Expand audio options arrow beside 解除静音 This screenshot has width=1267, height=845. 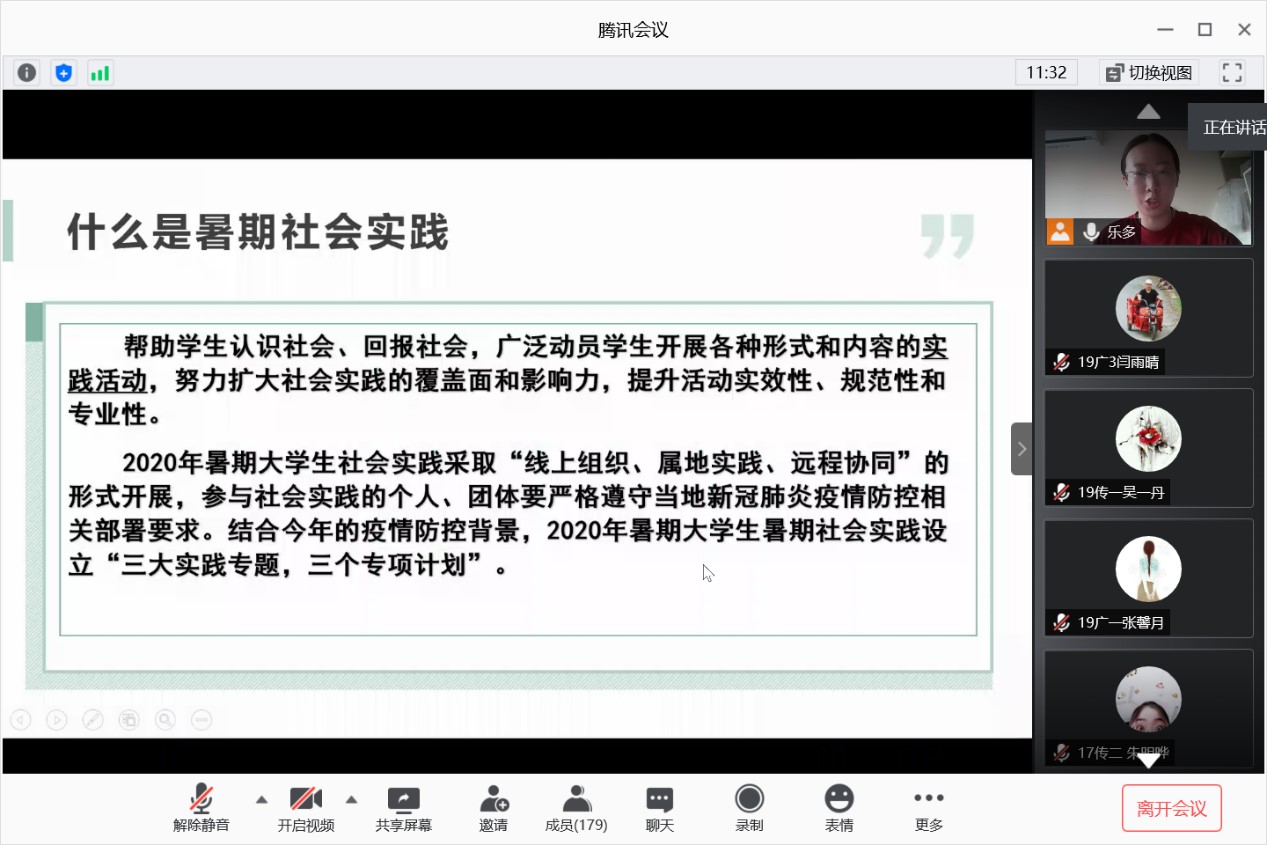pos(262,799)
